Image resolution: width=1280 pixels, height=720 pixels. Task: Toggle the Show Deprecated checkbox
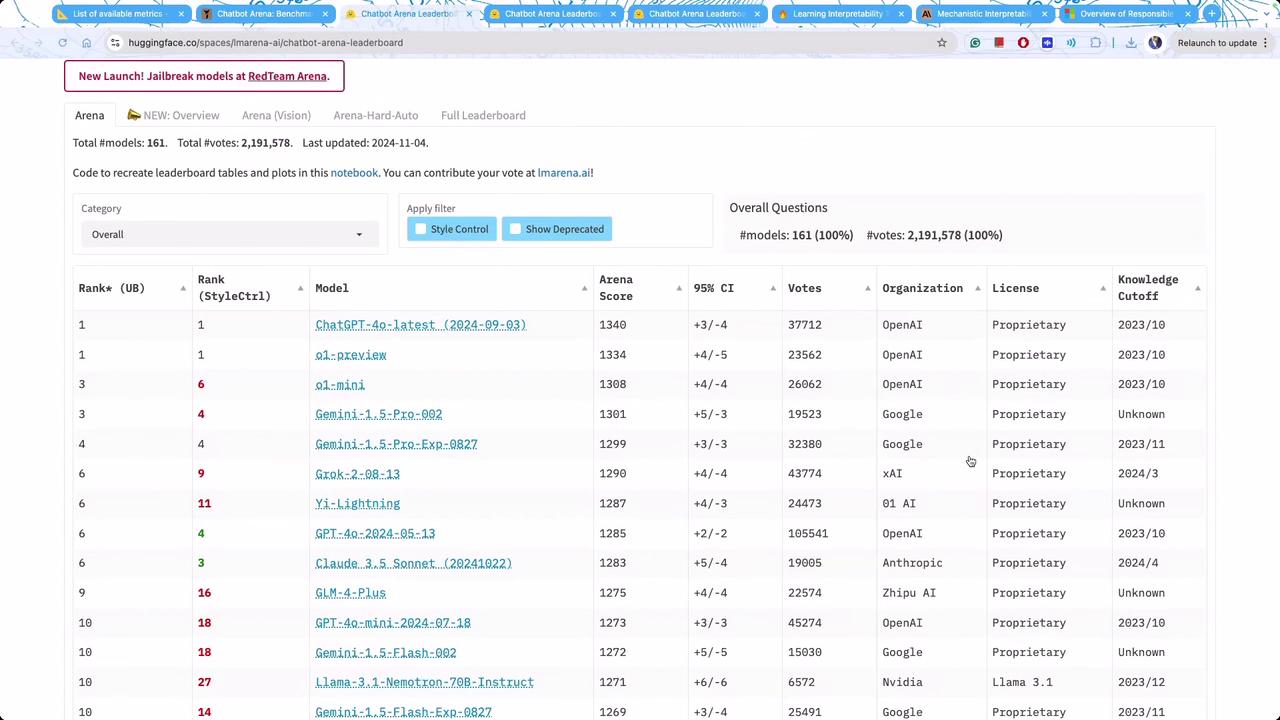coord(516,229)
